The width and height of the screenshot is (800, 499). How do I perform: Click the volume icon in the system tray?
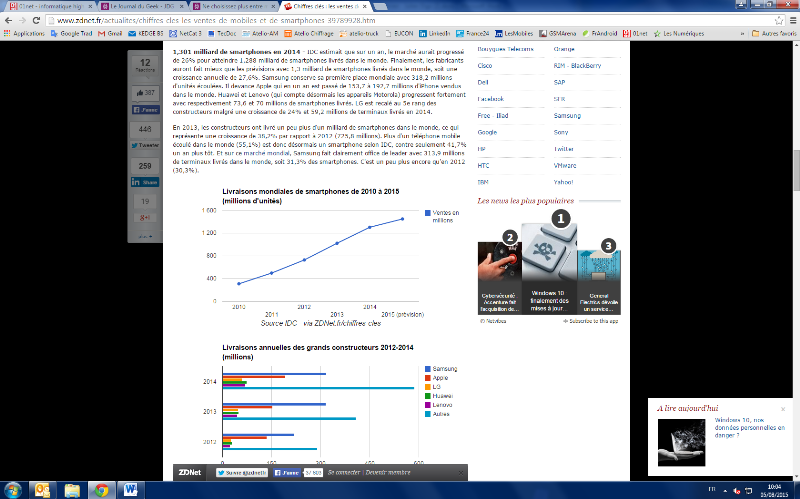pyautogui.click(x=736, y=491)
